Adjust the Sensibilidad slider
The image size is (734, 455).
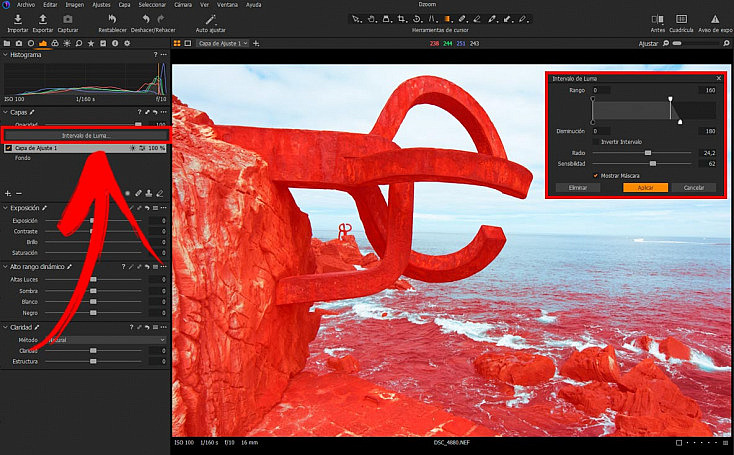(x=653, y=163)
